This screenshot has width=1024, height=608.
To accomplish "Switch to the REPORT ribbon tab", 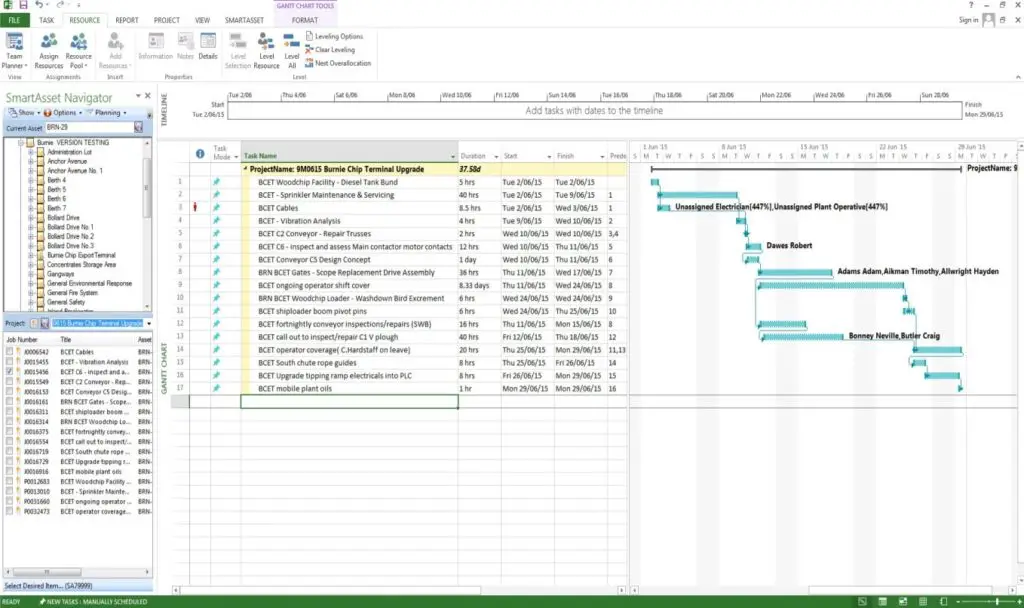I will coord(127,20).
